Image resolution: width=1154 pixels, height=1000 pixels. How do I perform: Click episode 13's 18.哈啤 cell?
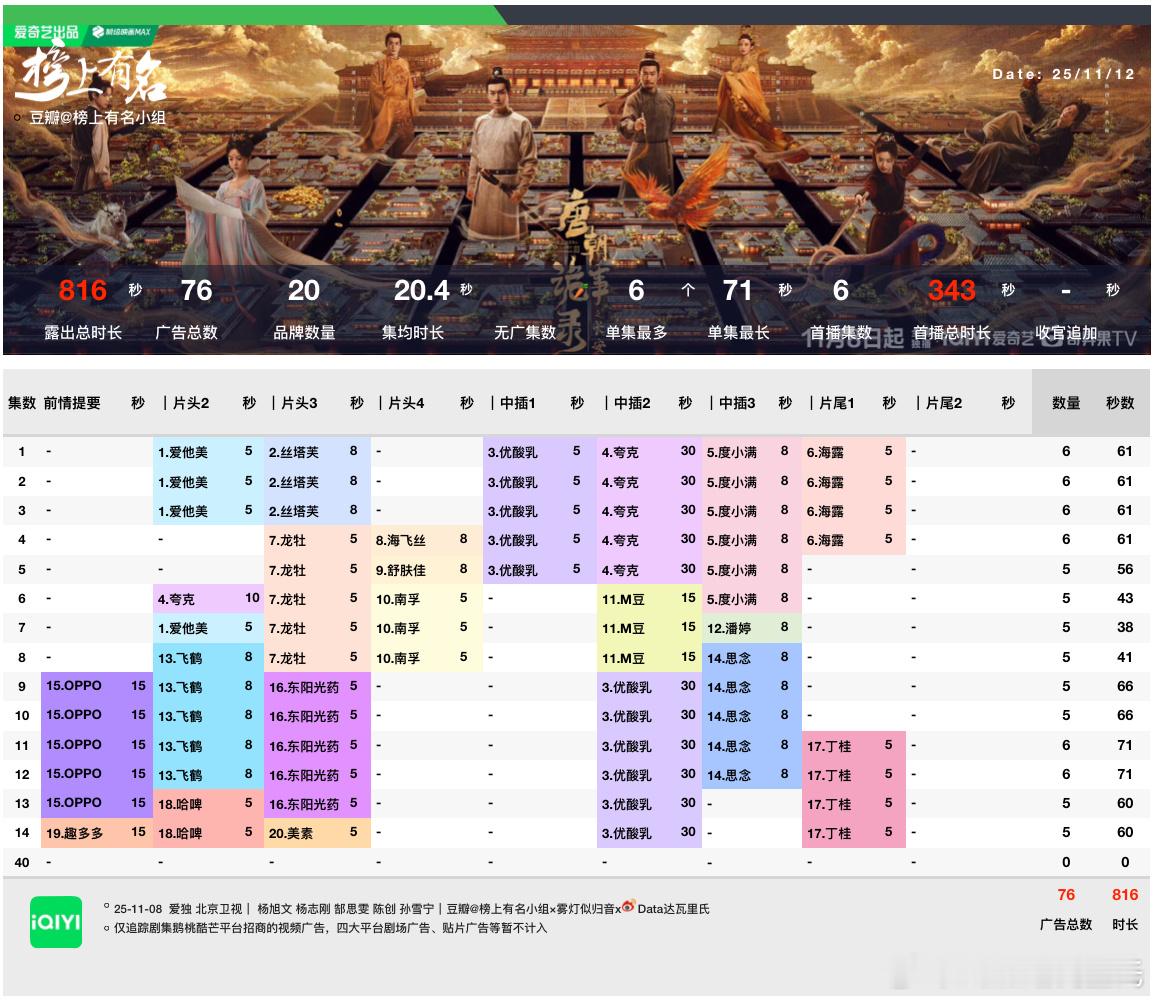[208, 804]
